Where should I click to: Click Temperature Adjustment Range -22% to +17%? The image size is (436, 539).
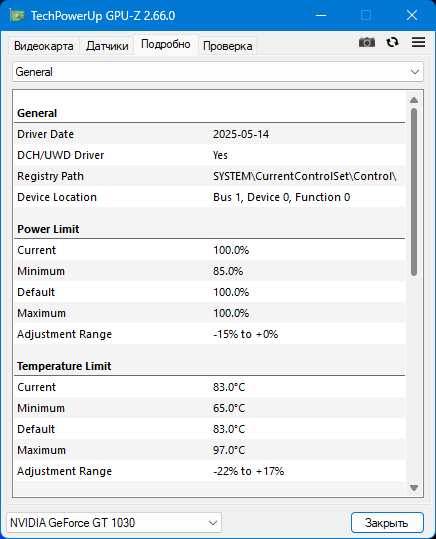click(x=248, y=471)
